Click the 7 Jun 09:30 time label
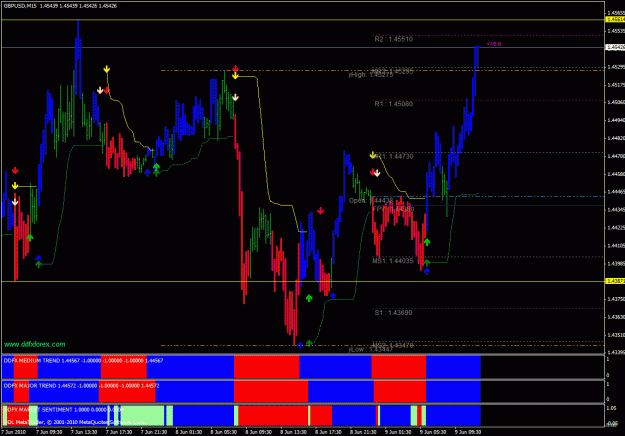Viewport: 625px width, 436px height. click(x=49, y=432)
